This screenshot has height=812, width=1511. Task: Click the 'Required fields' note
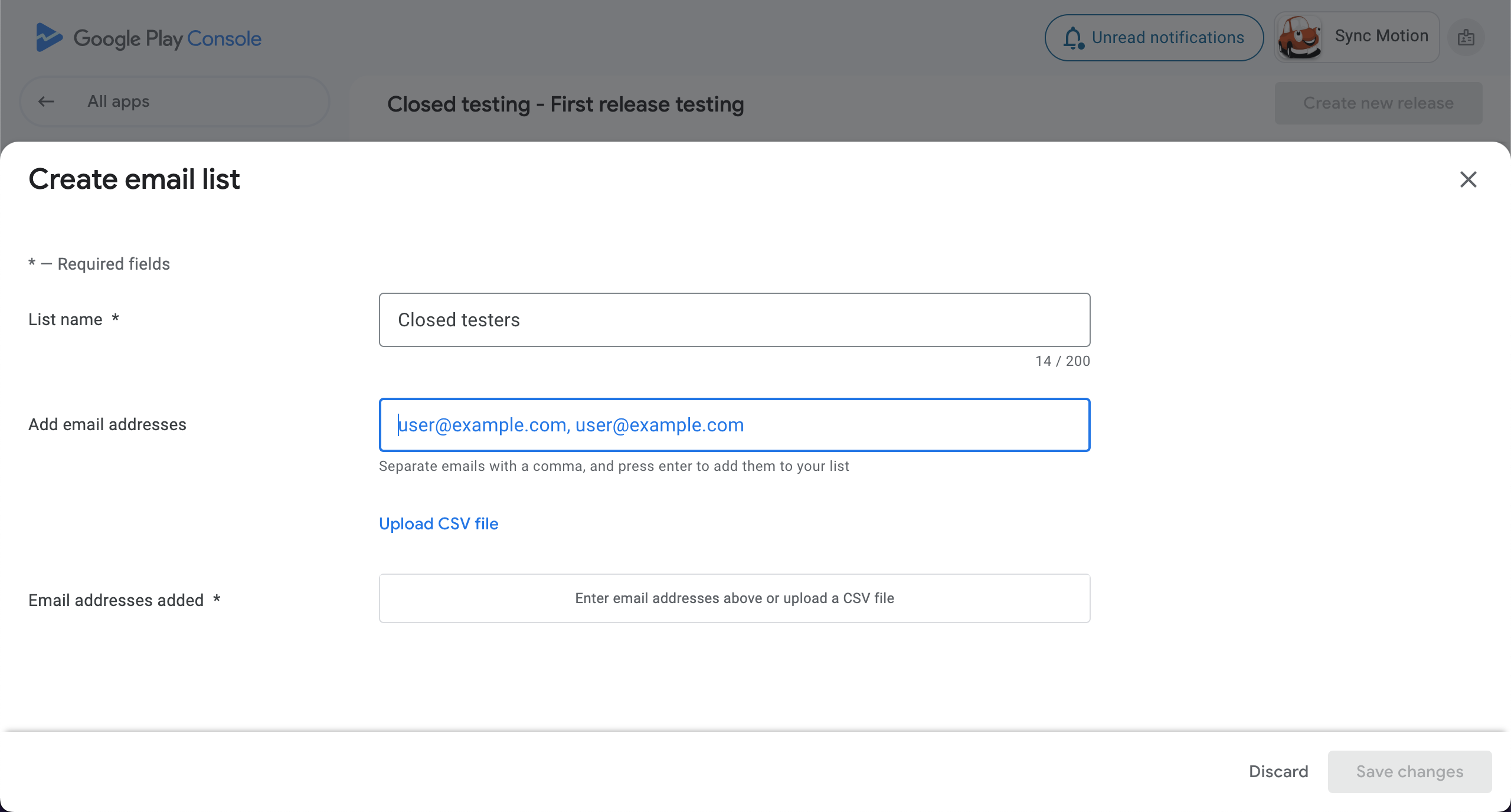click(99, 264)
